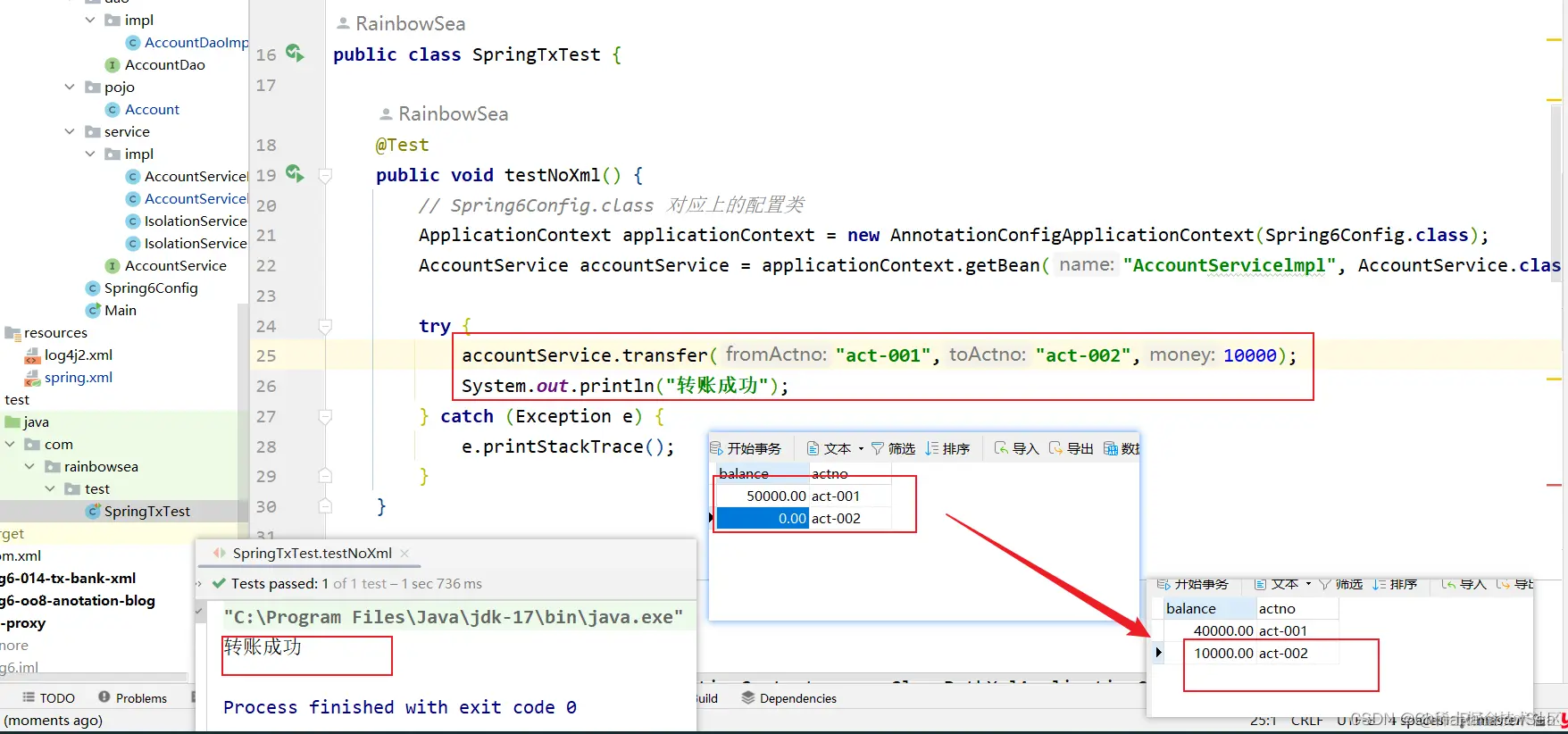Open spring.xml under resources
This screenshot has width=1568, height=734.
79,377
